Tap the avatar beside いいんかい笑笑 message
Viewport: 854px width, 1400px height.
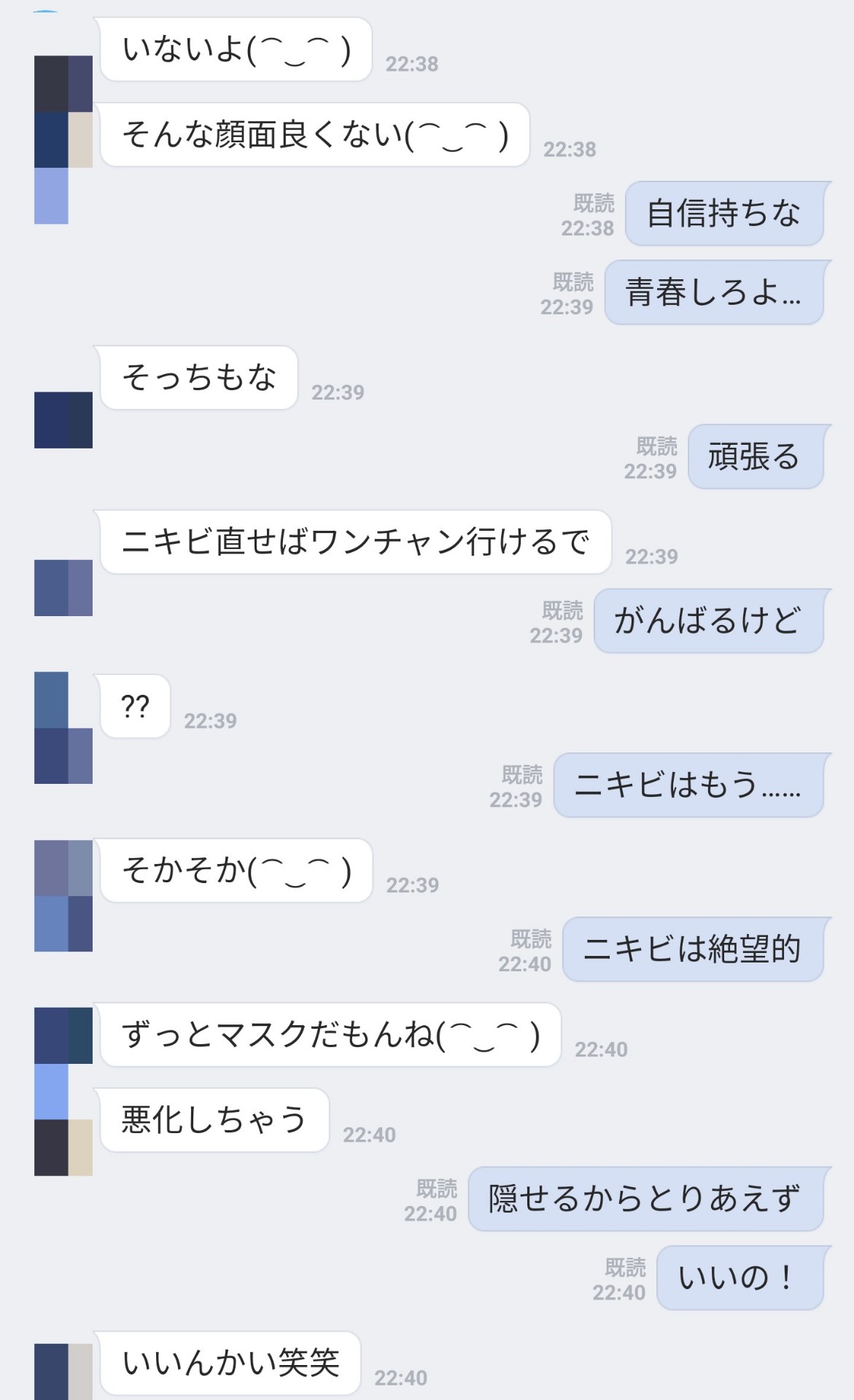tap(63, 1372)
